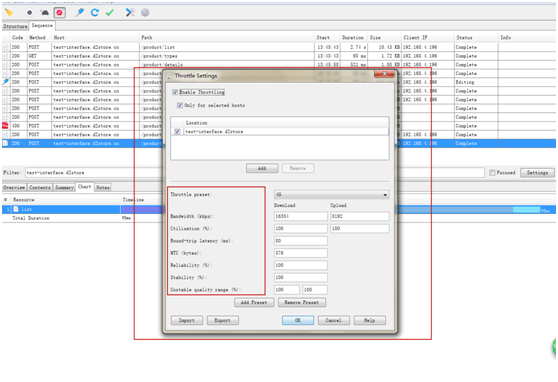
Task: Select the /product/list request row
Action: click(x=279, y=47)
